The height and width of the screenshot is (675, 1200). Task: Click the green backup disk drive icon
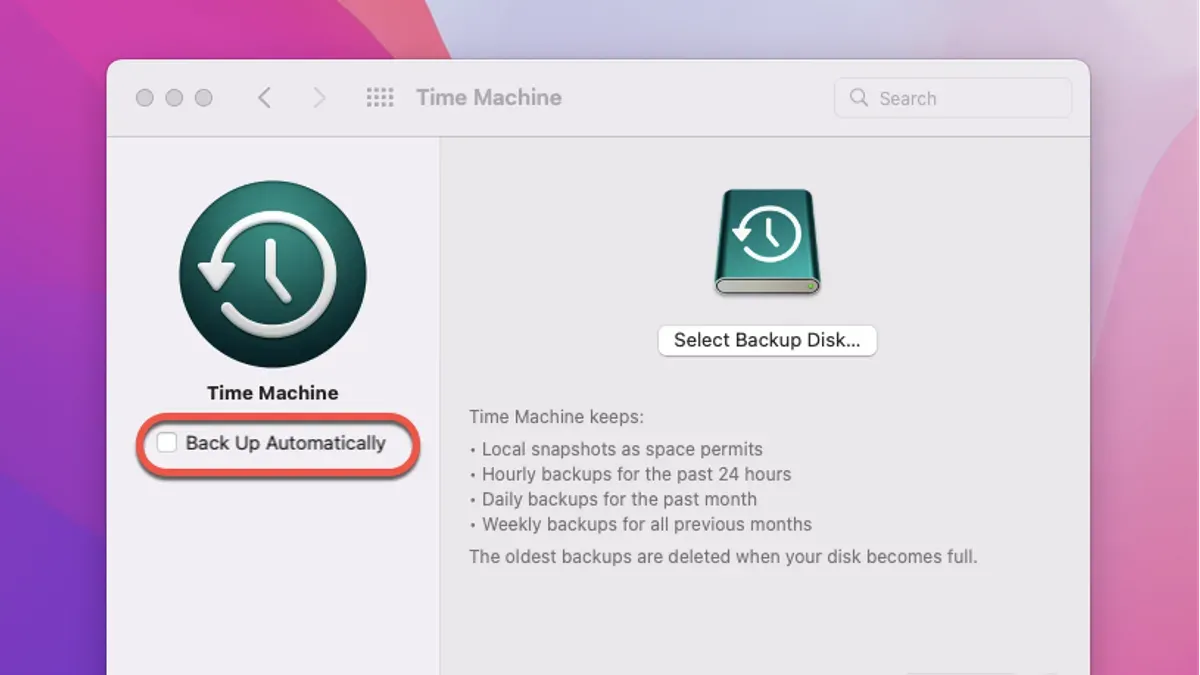pos(767,242)
